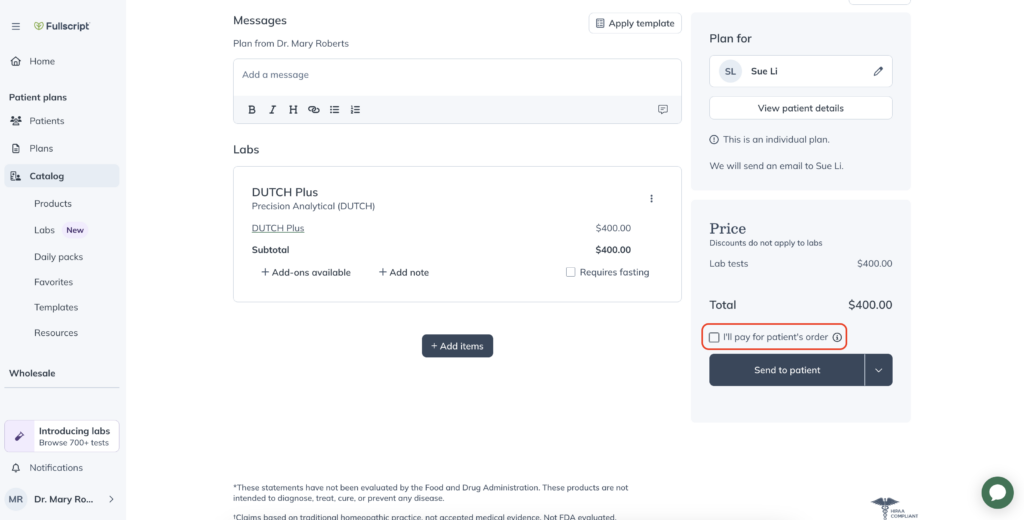Insert a bulleted list
1024x520 pixels.
pos(334,110)
